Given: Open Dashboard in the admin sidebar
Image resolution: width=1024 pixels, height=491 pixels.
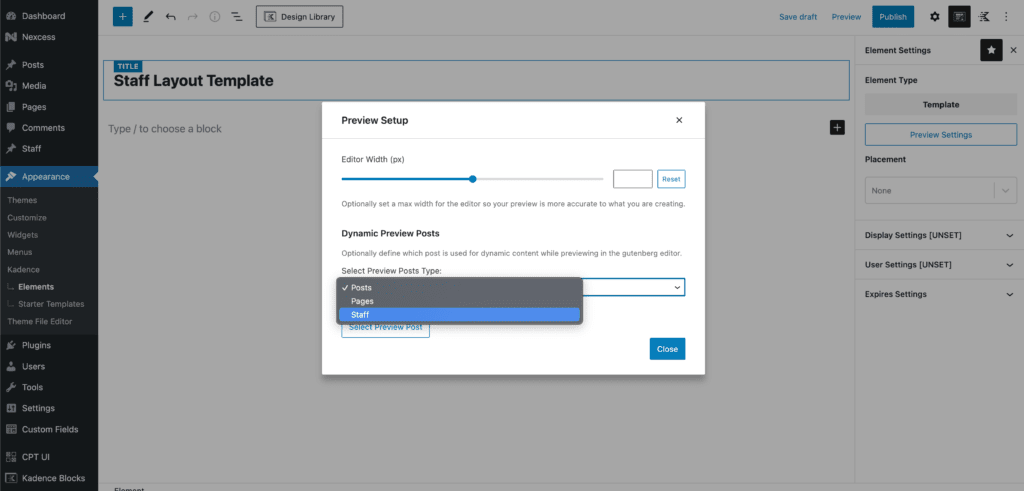Looking at the screenshot, I should coord(49,16).
